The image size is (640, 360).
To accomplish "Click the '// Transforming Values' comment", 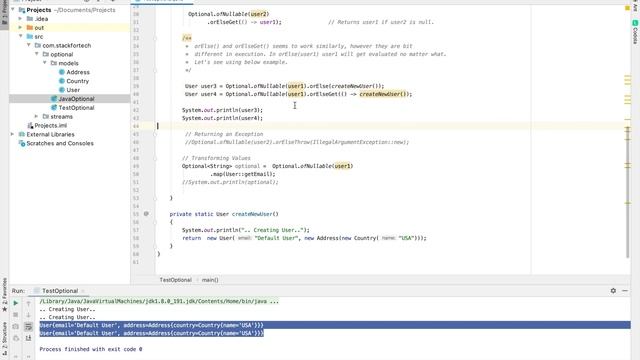I will 216,158.
